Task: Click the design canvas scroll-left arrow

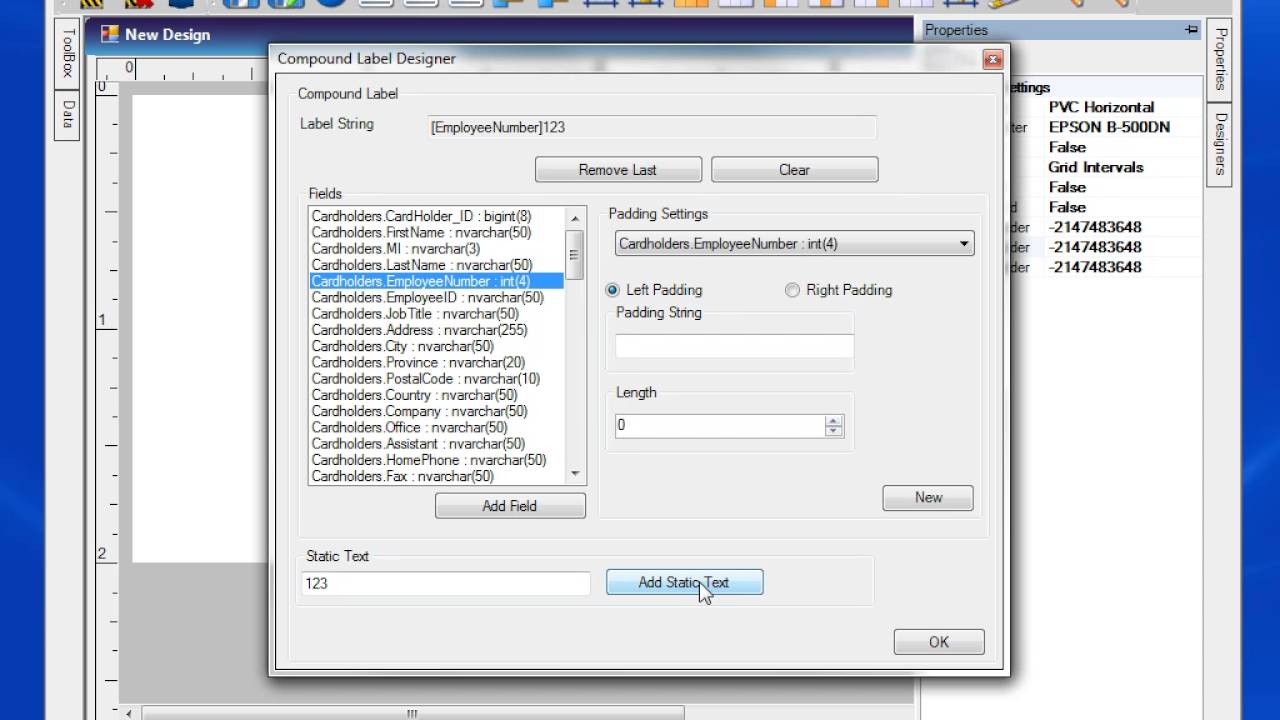Action: [x=128, y=713]
